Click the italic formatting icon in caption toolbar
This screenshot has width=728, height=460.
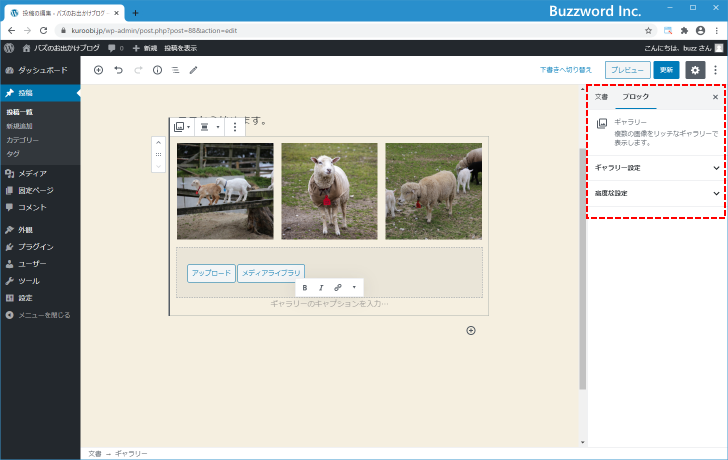click(321, 287)
